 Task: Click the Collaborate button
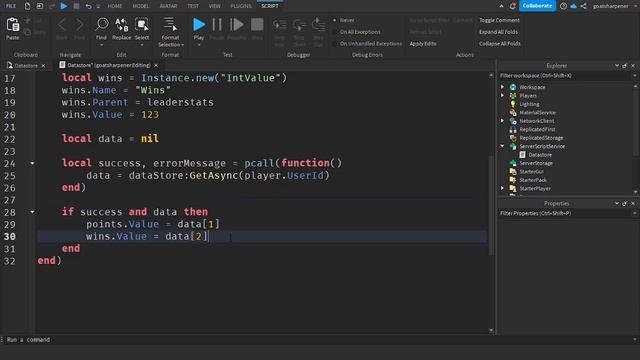click(x=537, y=6)
